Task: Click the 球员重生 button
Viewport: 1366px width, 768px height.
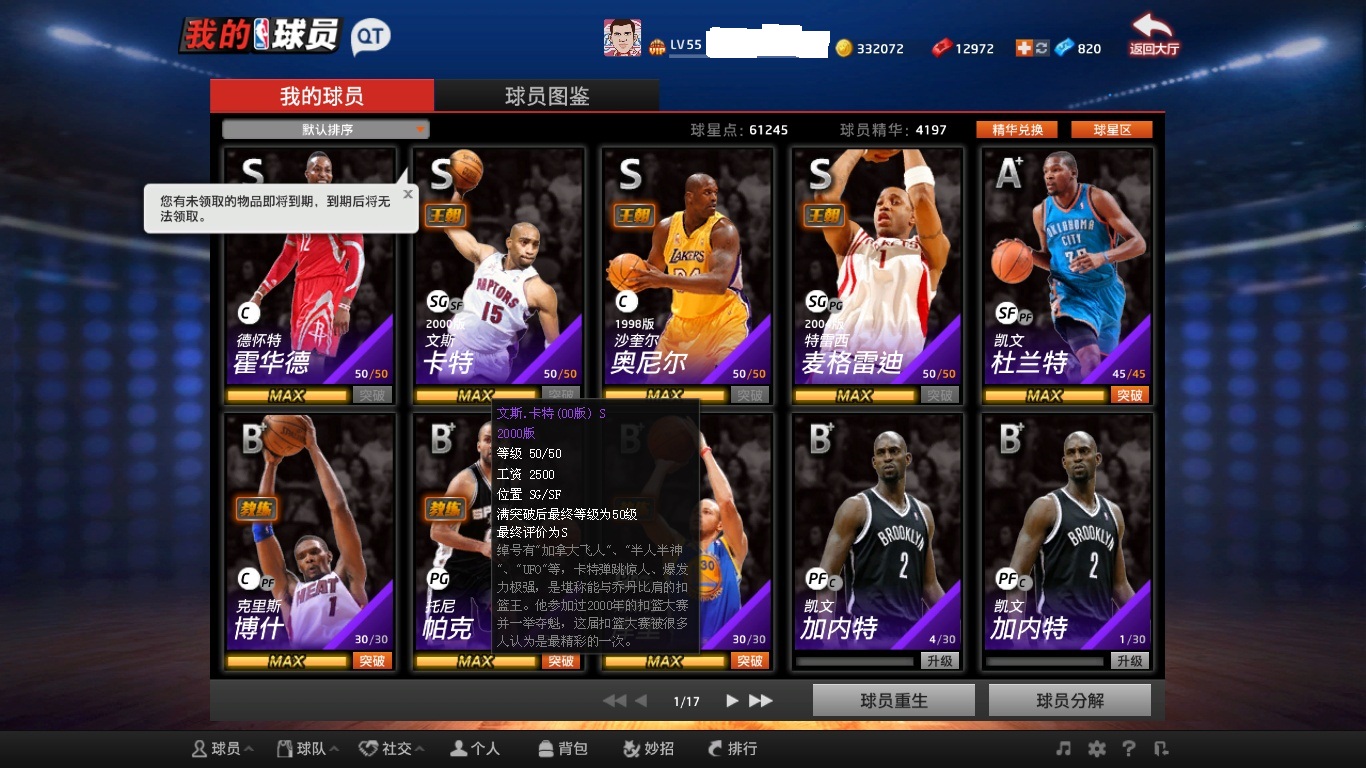Action: click(894, 701)
